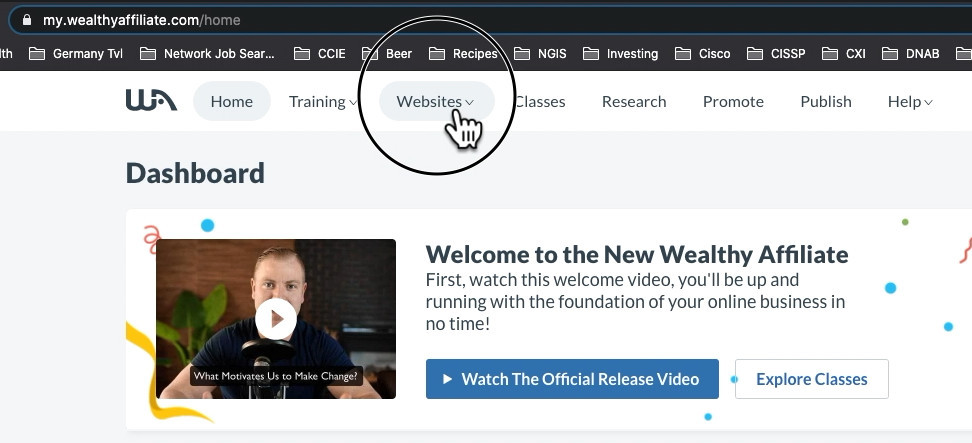Open the Investing bookmark folder
Viewport: 972px width, 443px height.
[x=621, y=54]
